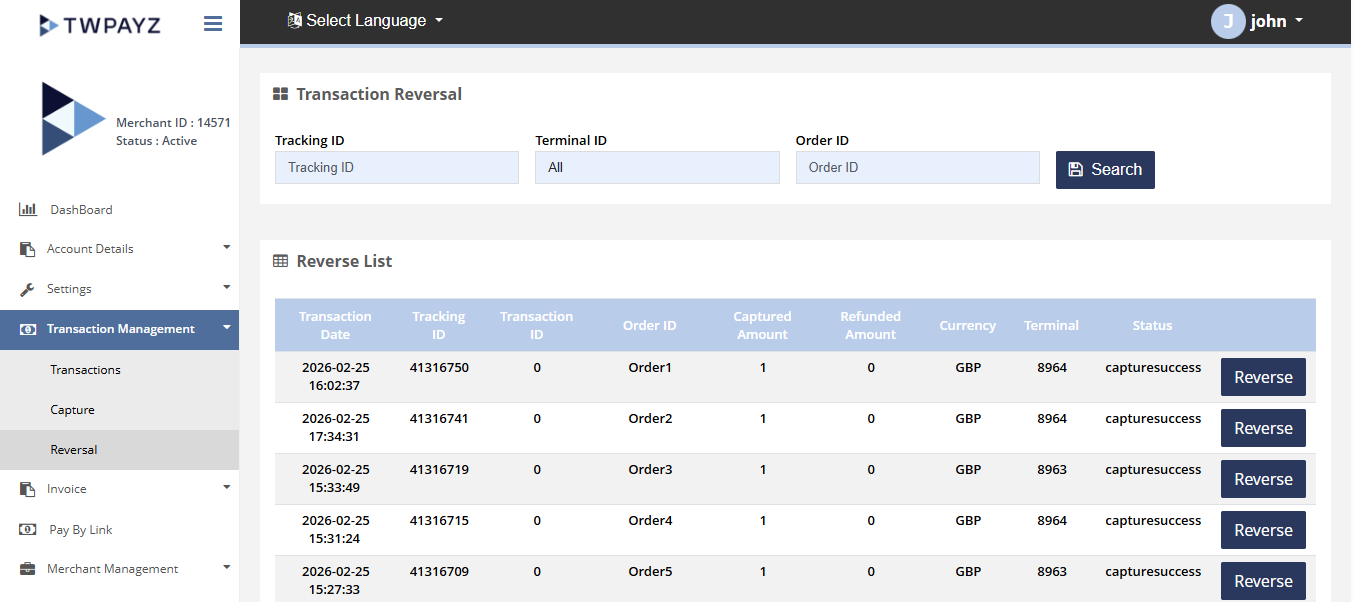Image resolution: width=1354 pixels, height=602 pixels.
Task: Click the TWPAYZ logo in header
Action: pos(100,24)
